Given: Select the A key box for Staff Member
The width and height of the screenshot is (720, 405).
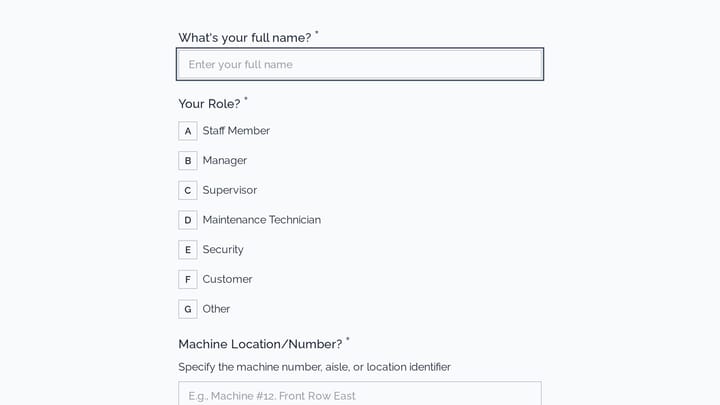Looking at the screenshot, I should click(188, 131).
